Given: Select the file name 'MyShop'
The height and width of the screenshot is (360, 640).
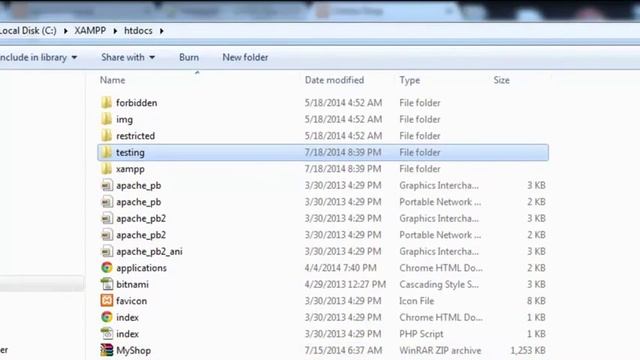Looking at the screenshot, I should (x=133, y=351).
